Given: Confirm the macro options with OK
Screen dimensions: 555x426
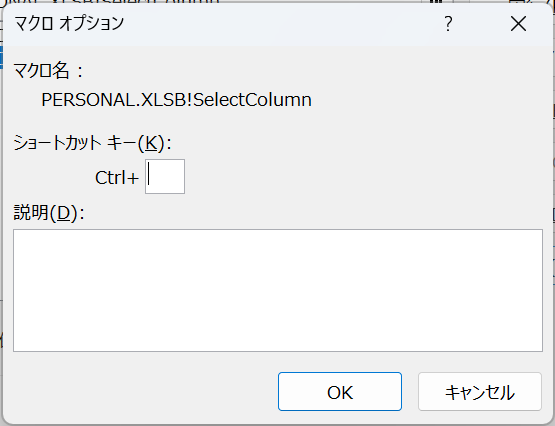Looking at the screenshot, I should point(340,392).
